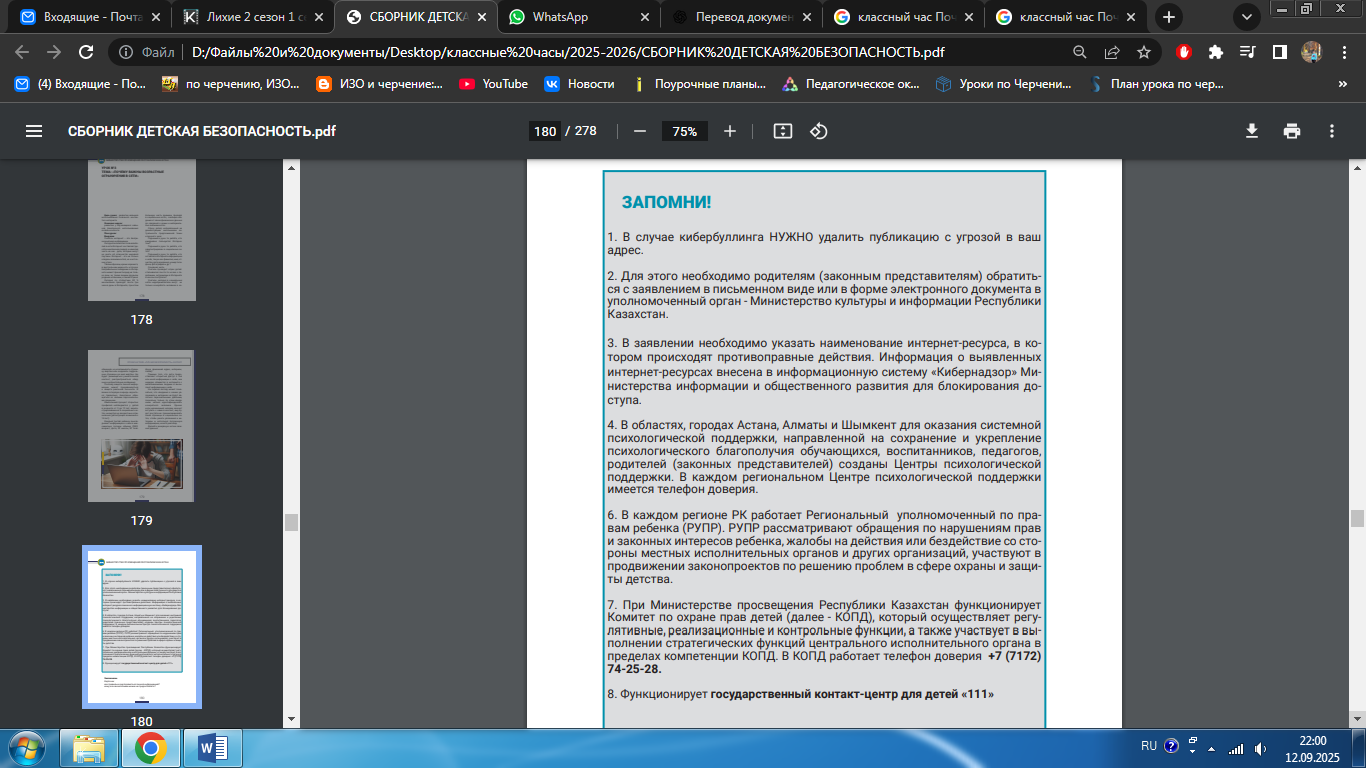Open the (4) Входящие bookmark
Image resolution: width=1366 pixels, height=768 pixels.
80,84
